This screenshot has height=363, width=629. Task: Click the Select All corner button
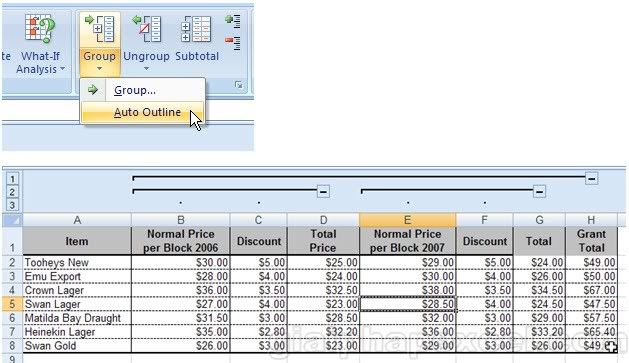12,220
